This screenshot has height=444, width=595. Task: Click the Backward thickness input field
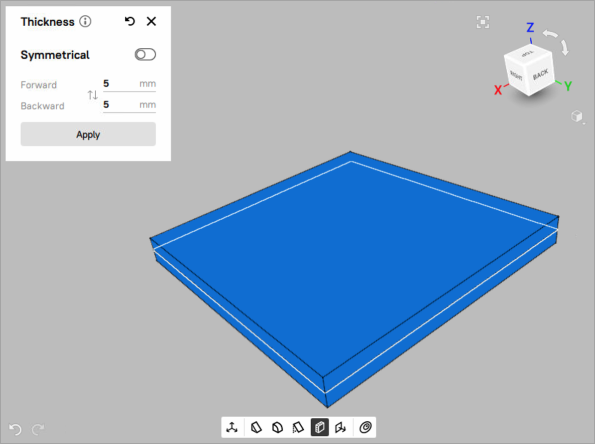pos(129,105)
